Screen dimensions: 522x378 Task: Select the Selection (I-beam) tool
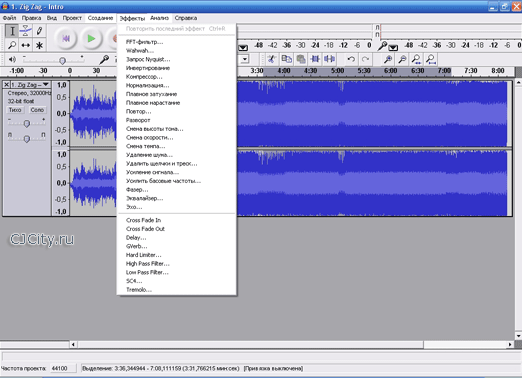point(12,31)
